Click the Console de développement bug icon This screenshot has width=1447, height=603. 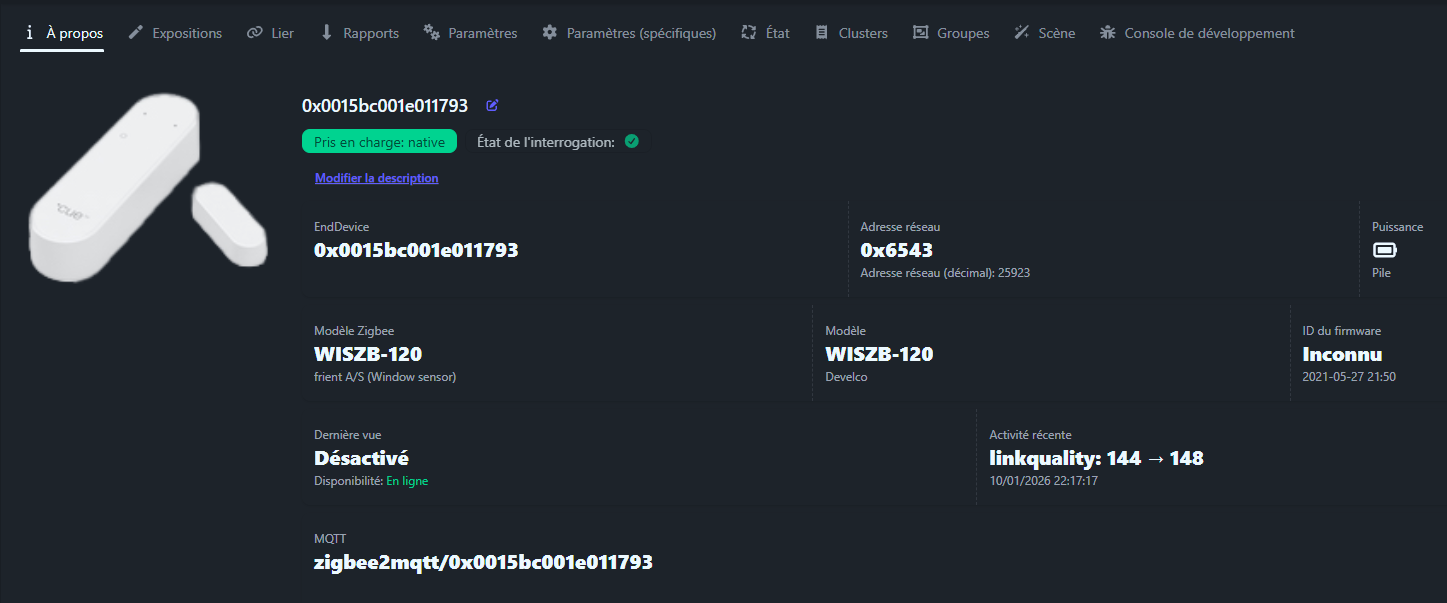(1107, 33)
